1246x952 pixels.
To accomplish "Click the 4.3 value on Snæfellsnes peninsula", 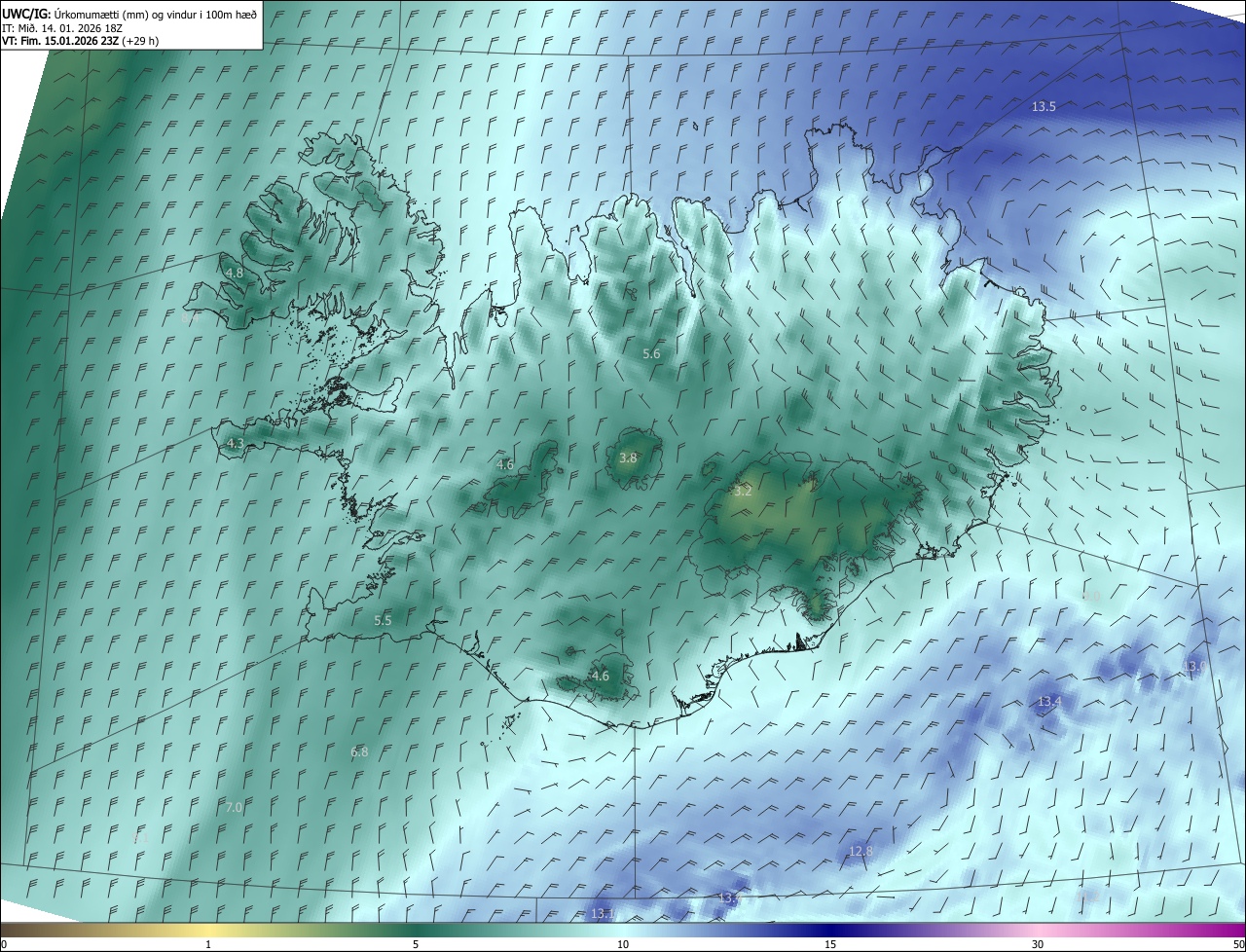I will [235, 443].
